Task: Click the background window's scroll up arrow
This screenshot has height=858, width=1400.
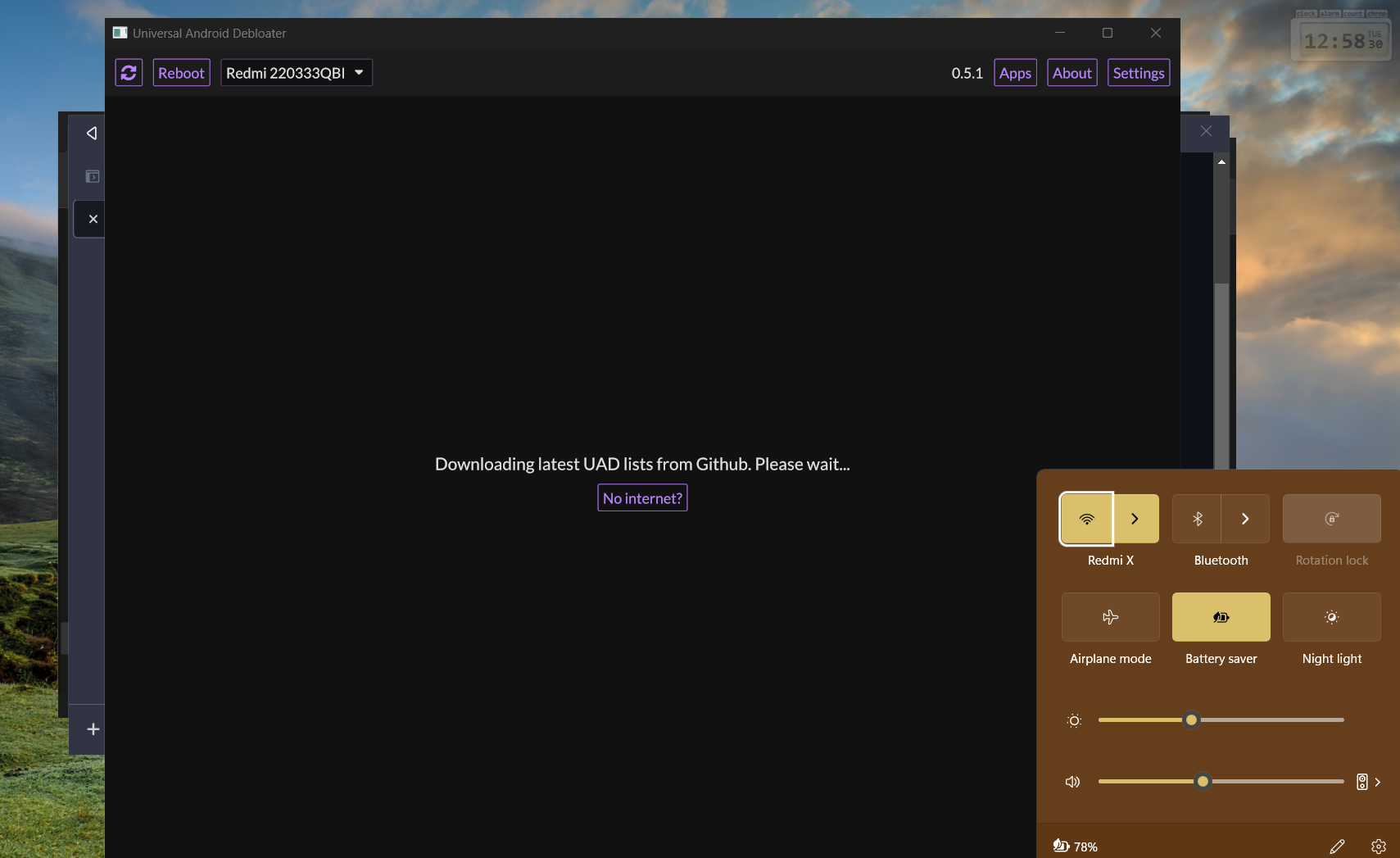Action: pos(1221,162)
